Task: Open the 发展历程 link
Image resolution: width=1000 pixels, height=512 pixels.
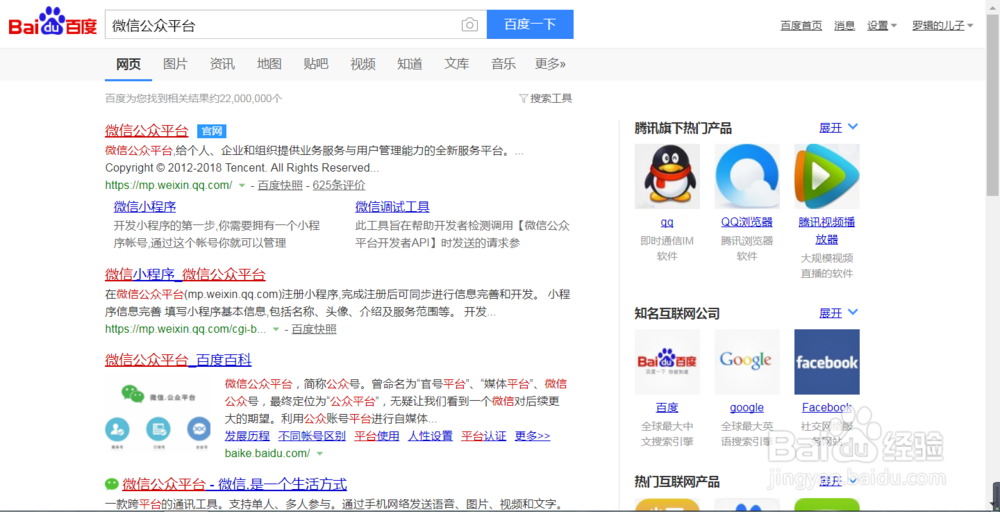Action: click(x=247, y=436)
